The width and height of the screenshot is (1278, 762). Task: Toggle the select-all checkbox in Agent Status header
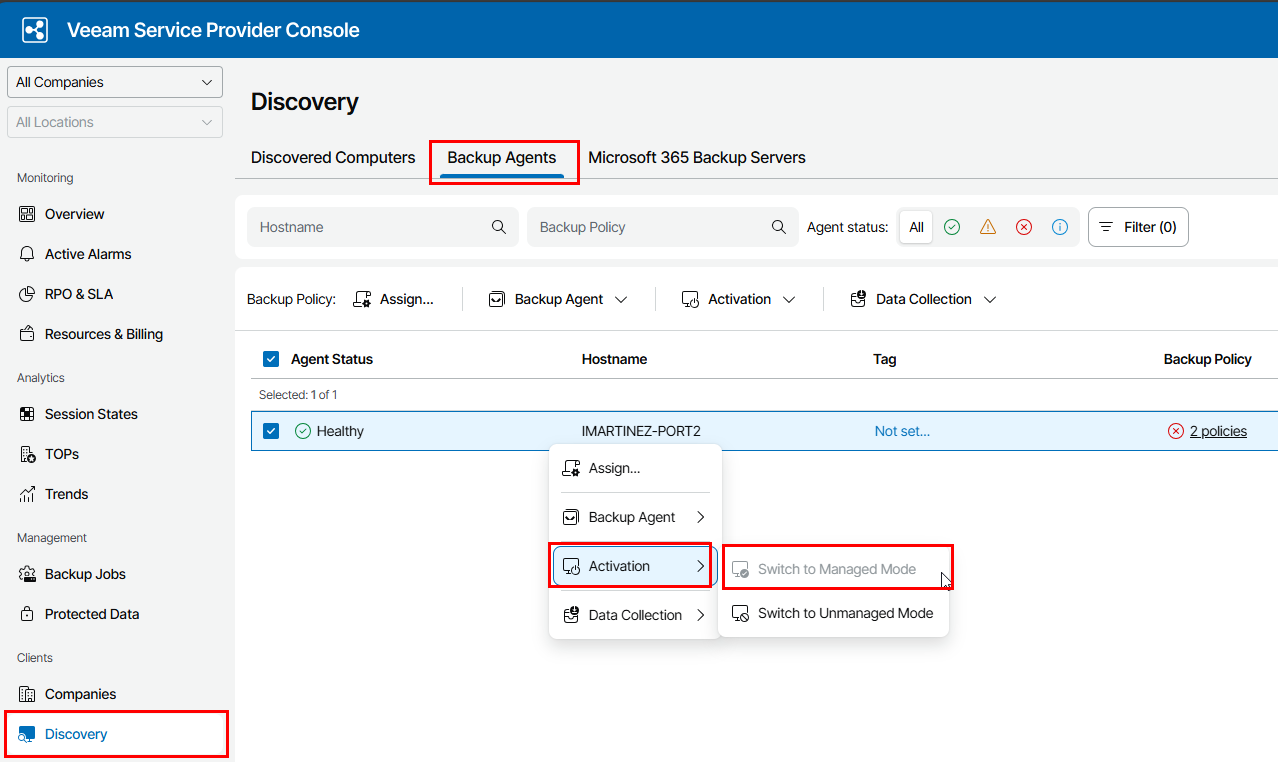coord(271,359)
